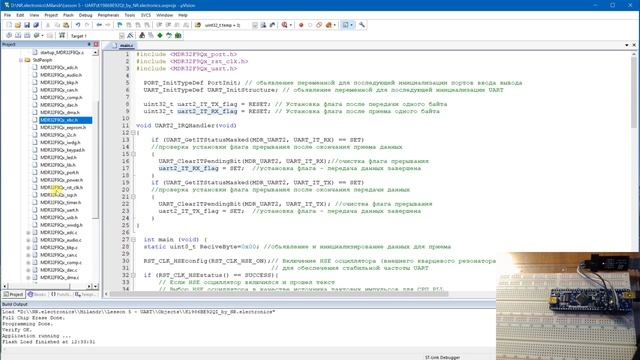This screenshot has height=360, width=640.
Task: Select the Project panel tab
Action: coord(13,294)
